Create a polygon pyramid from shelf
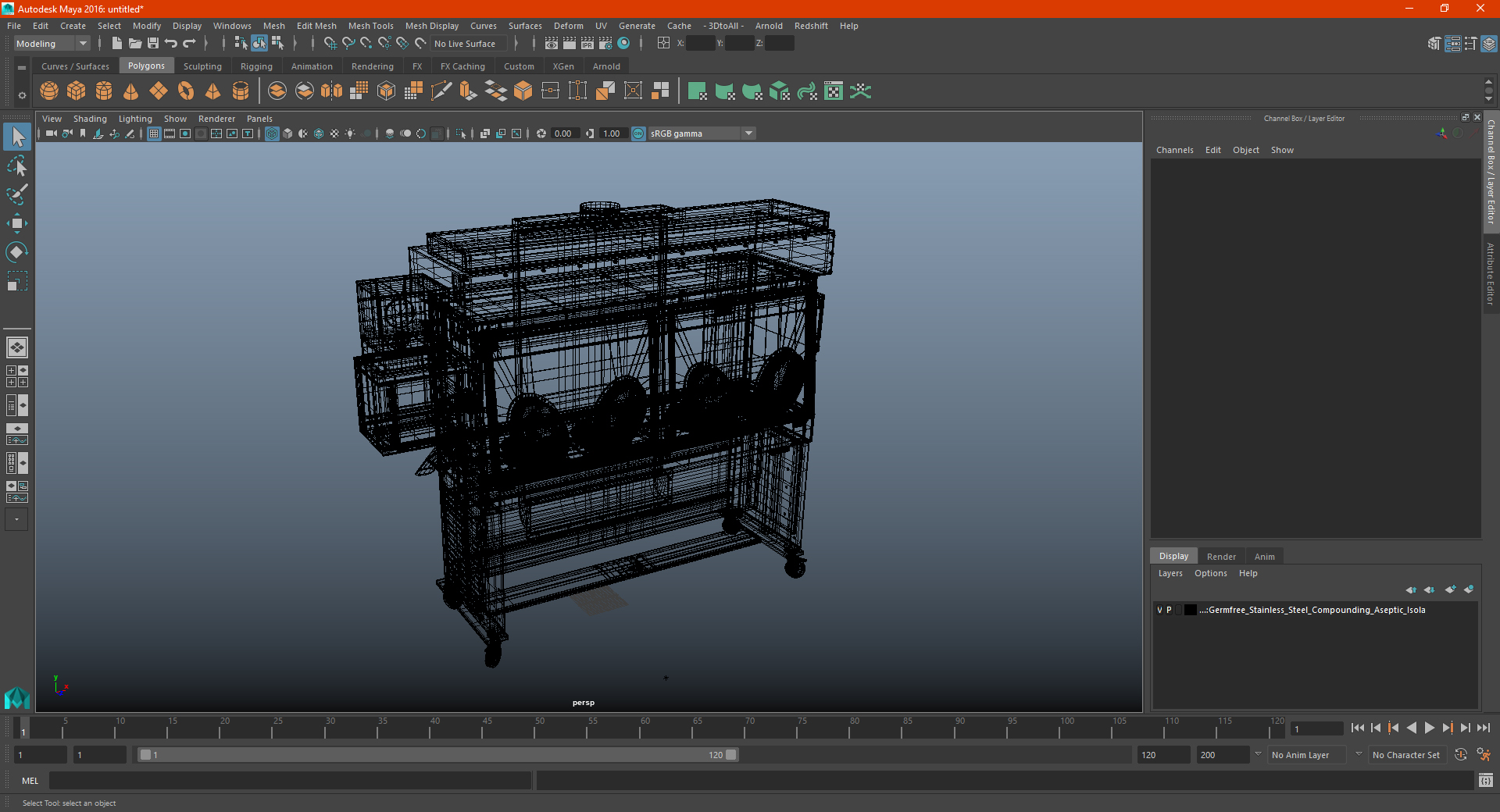Image resolution: width=1500 pixels, height=812 pixels. pyautogui.click(x=213, y=91)
